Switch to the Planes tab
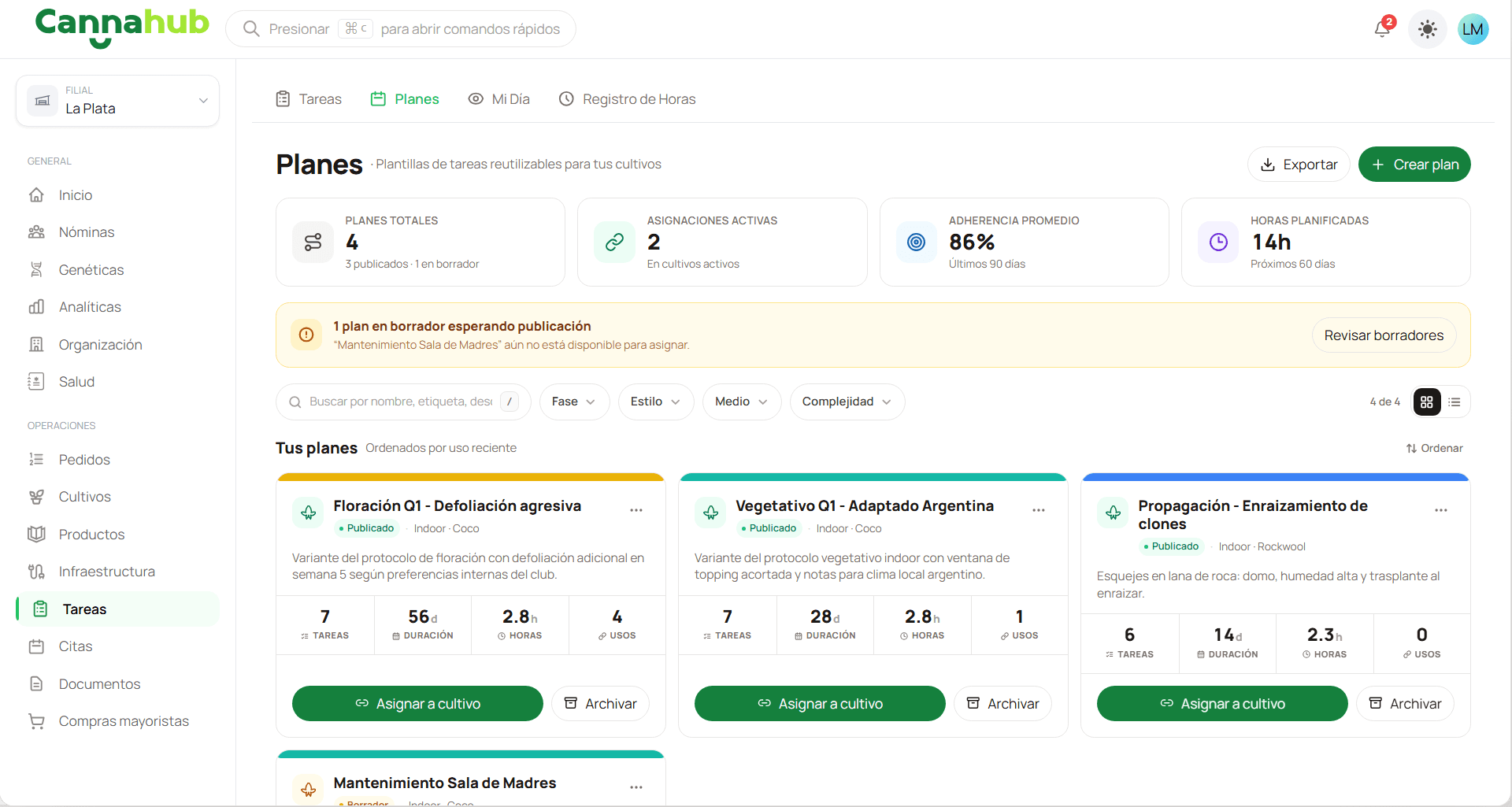 pyautogui.click(x=405, y=99)
